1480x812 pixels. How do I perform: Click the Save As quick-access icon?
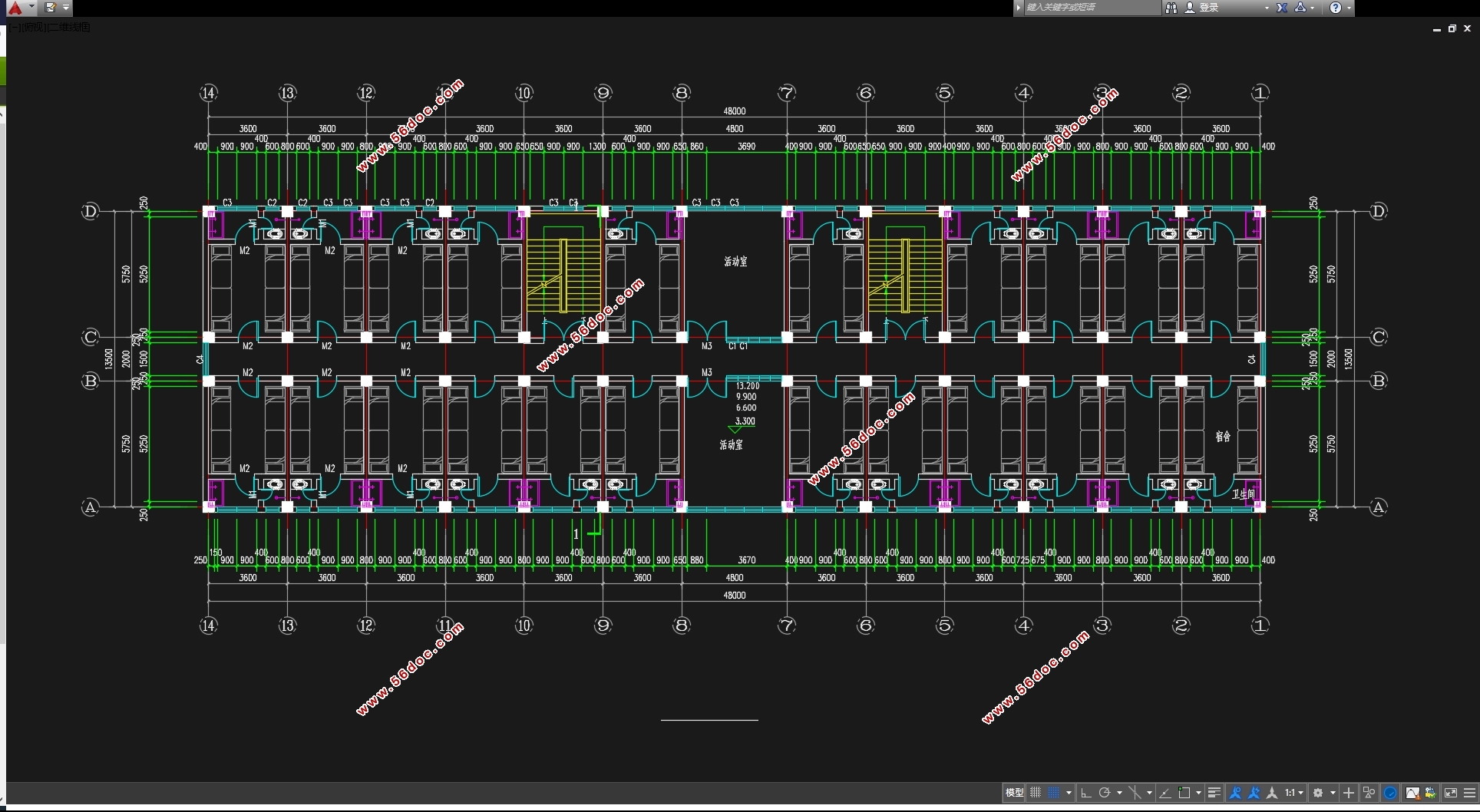coord(51,8)
